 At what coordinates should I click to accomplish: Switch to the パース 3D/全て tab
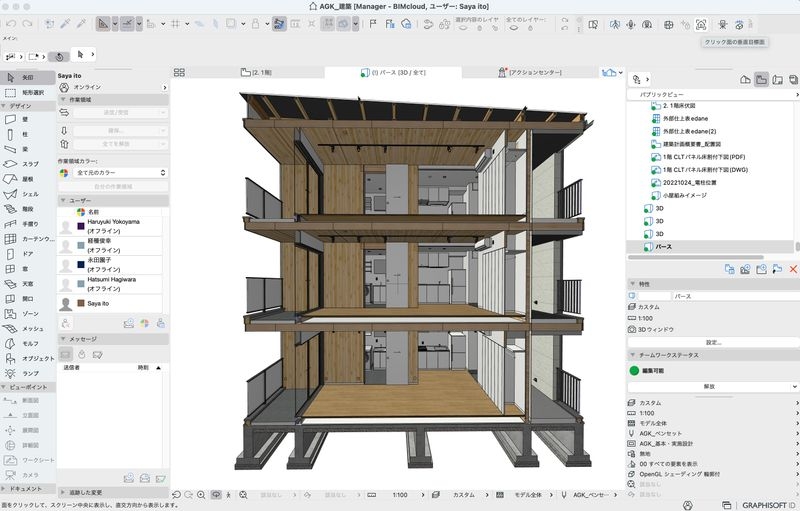(393, 72)
